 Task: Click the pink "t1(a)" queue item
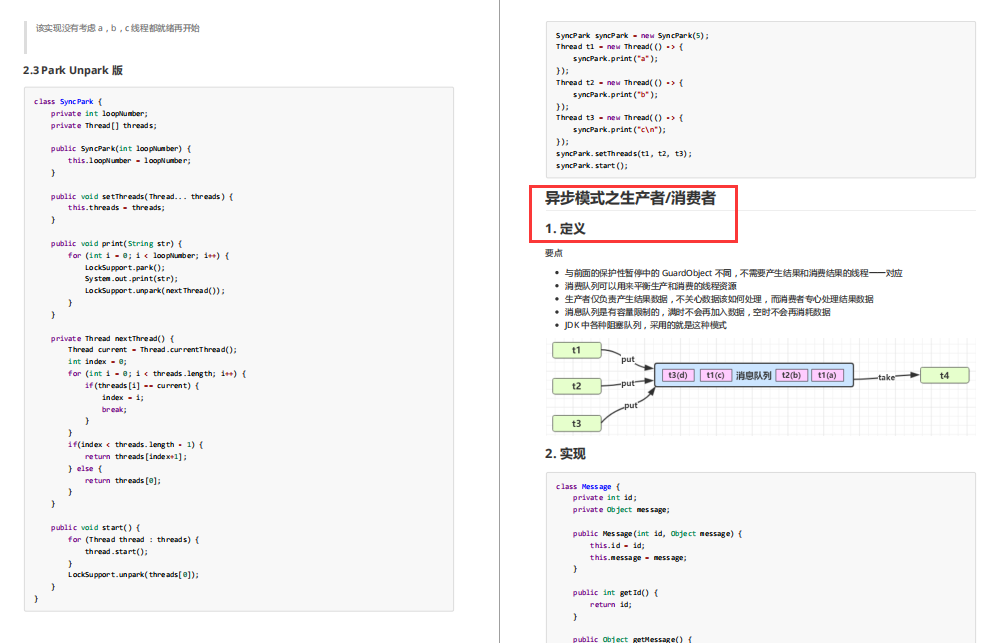coord(827,375)
